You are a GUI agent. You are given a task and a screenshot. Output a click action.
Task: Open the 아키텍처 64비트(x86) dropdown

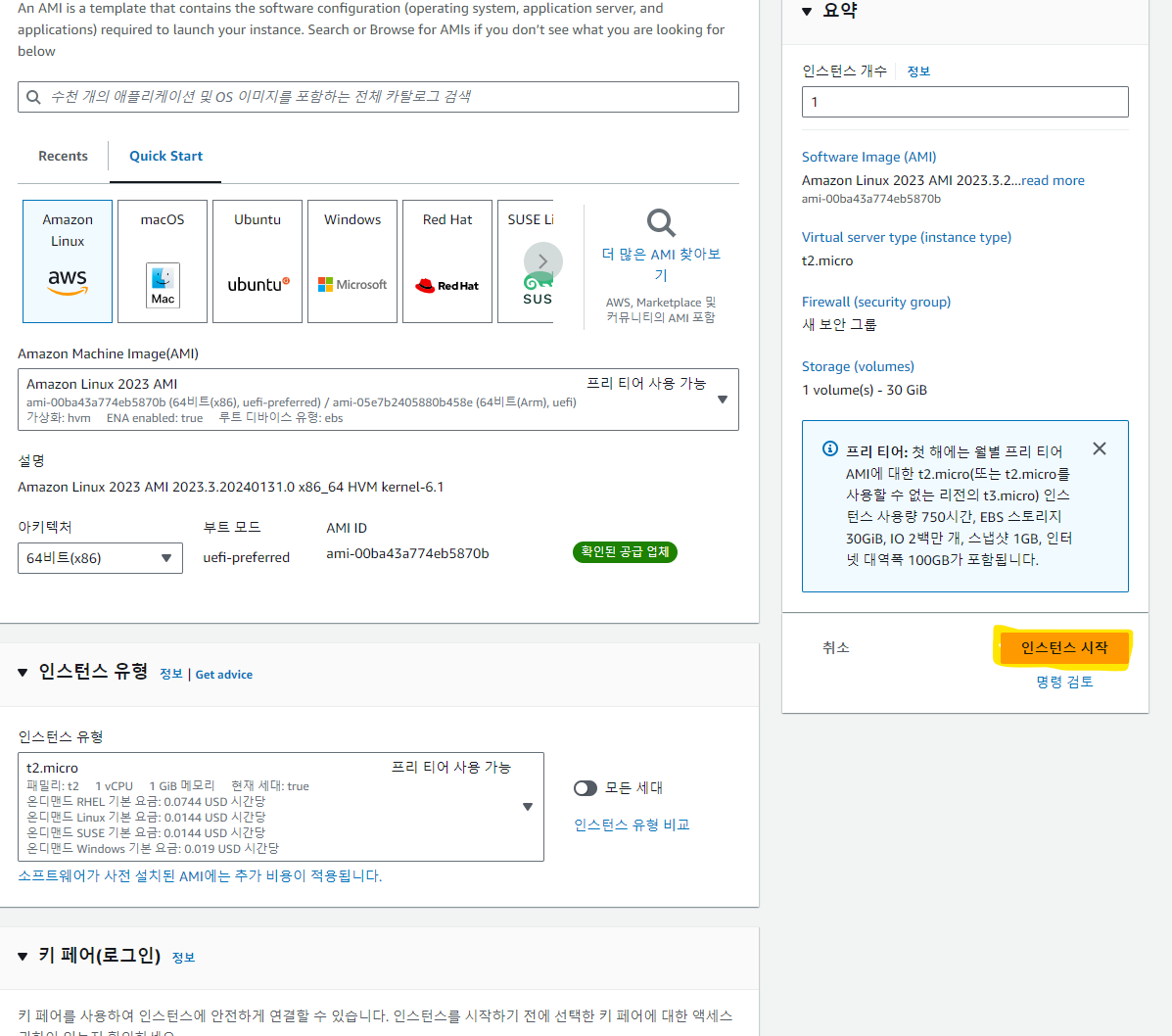100,558
